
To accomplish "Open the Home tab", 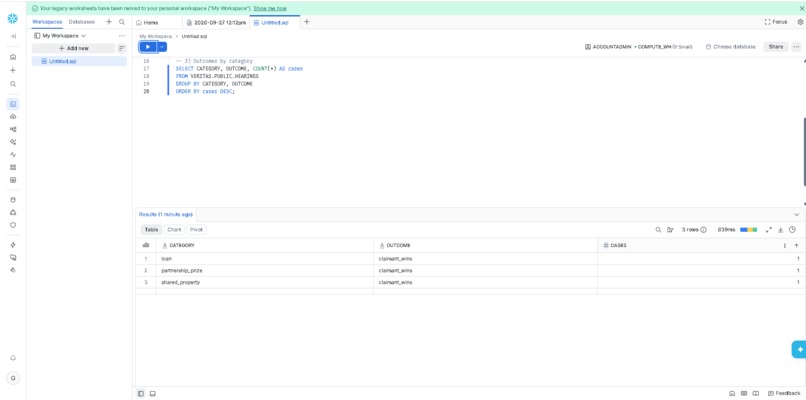I will pos(147,23).
